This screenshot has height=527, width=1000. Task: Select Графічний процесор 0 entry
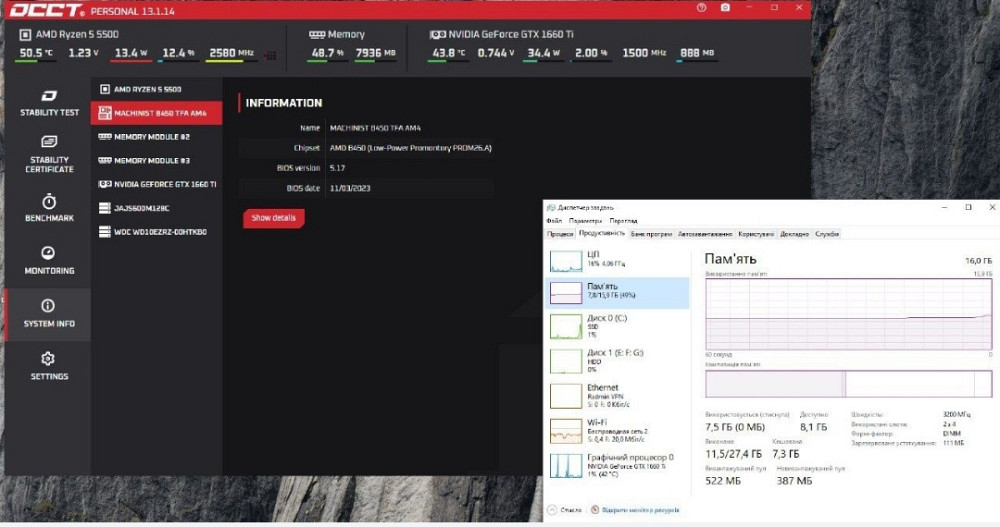pos(617,466)
